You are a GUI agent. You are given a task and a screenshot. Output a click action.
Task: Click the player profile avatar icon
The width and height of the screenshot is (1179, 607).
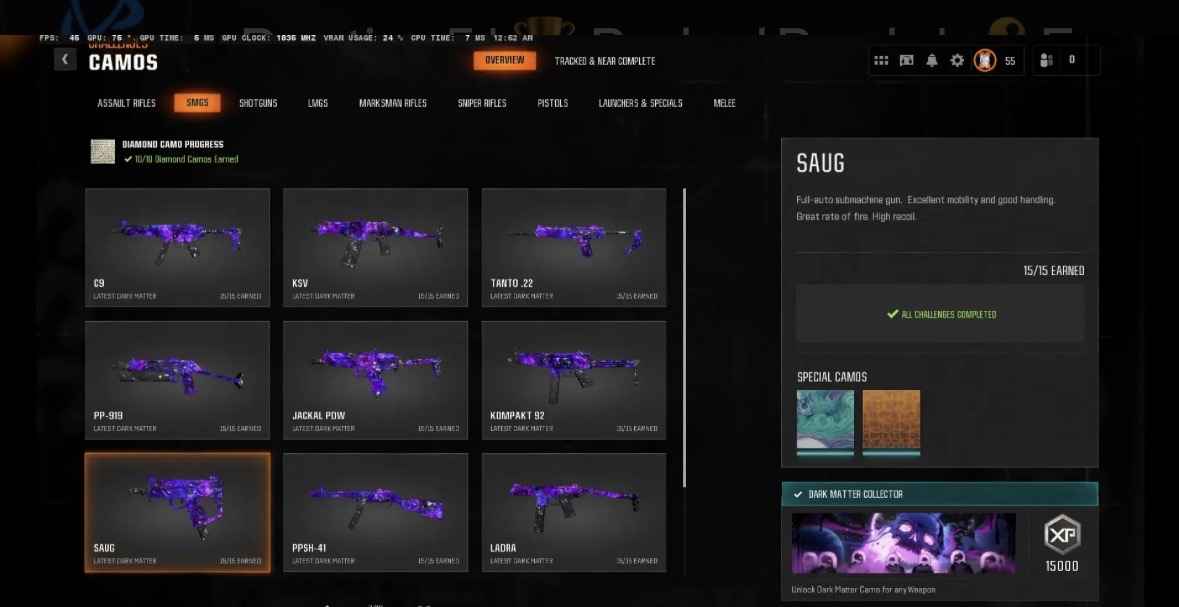tap(985, 61)
